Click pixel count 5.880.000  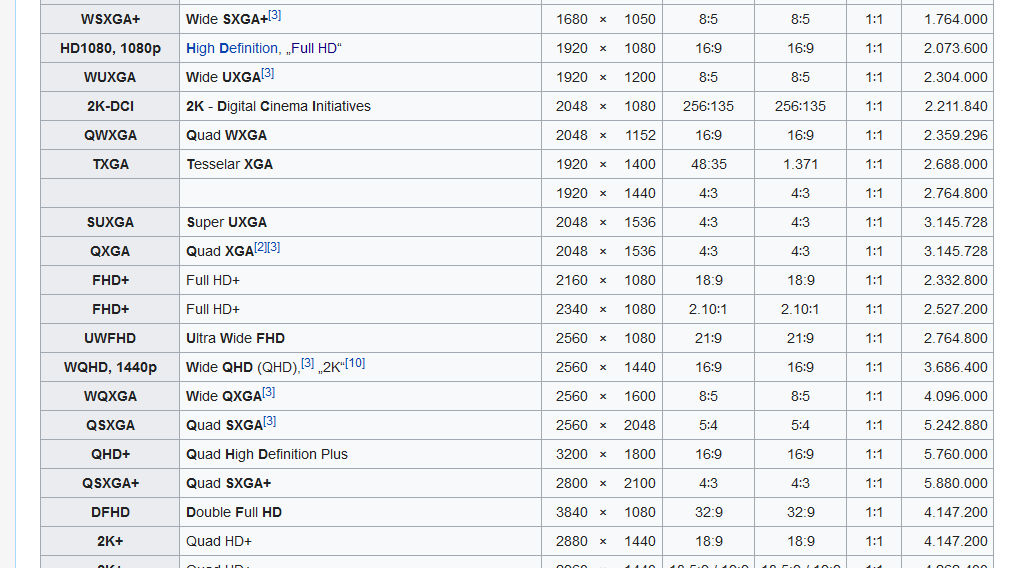tap(955, 483)
